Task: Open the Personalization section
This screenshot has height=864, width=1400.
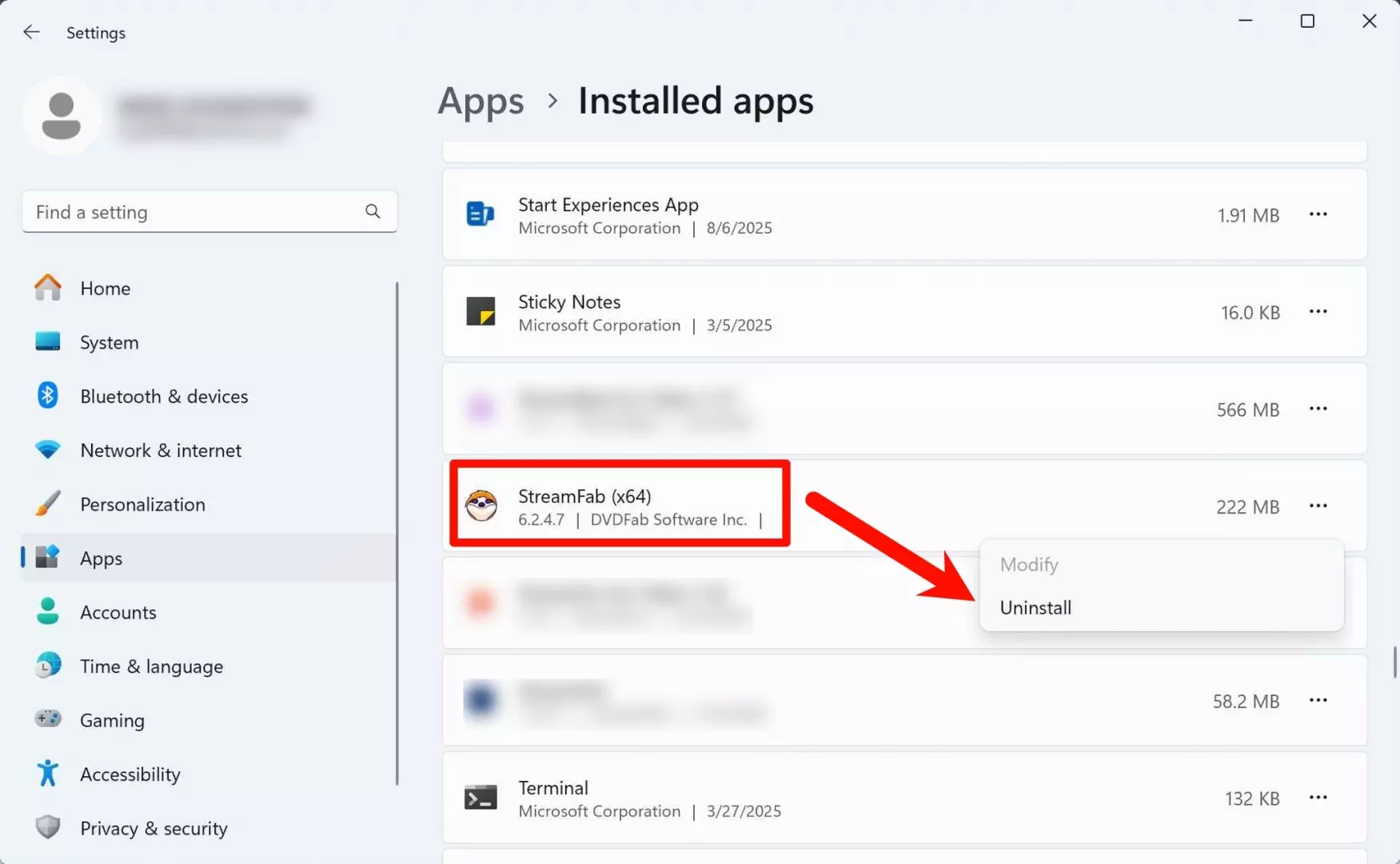Action: tap(209, 504)
